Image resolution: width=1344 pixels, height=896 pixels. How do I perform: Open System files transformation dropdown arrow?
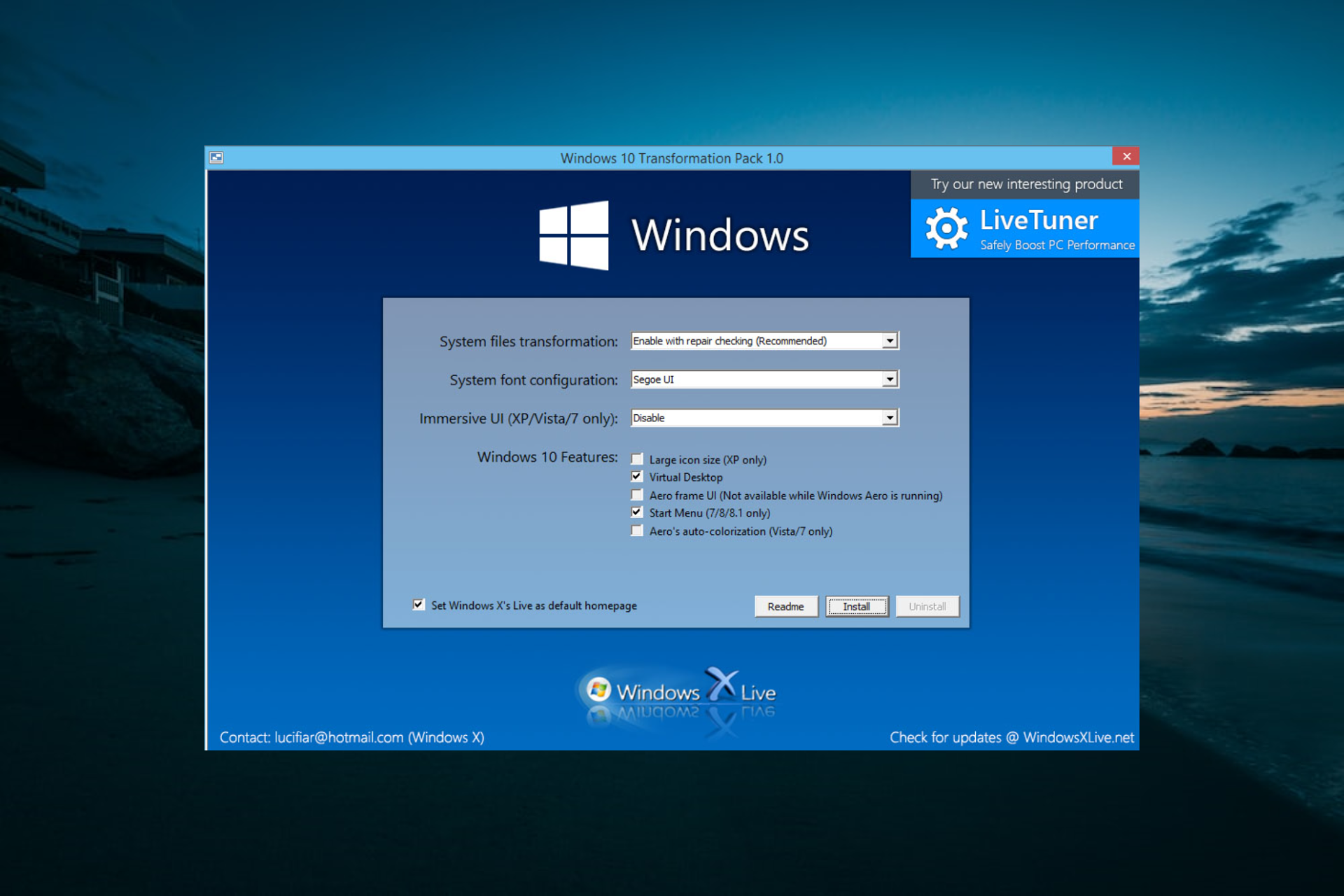coord(890,341)
